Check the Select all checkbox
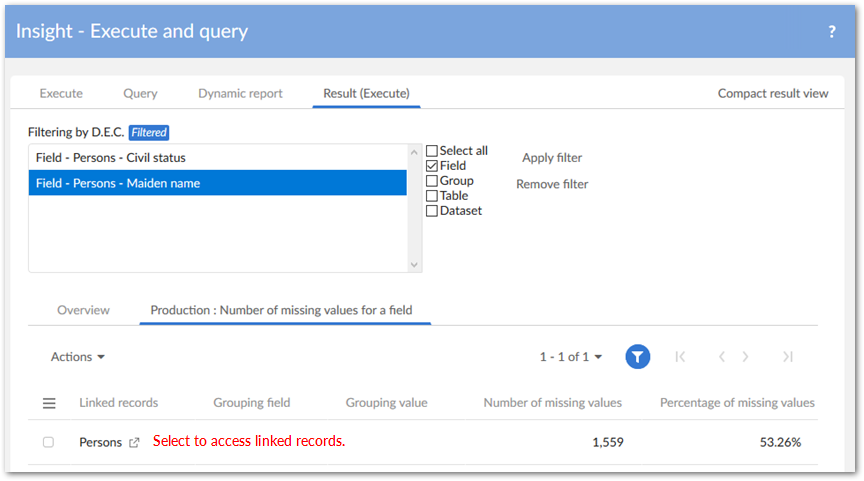 tap(432, 151)
